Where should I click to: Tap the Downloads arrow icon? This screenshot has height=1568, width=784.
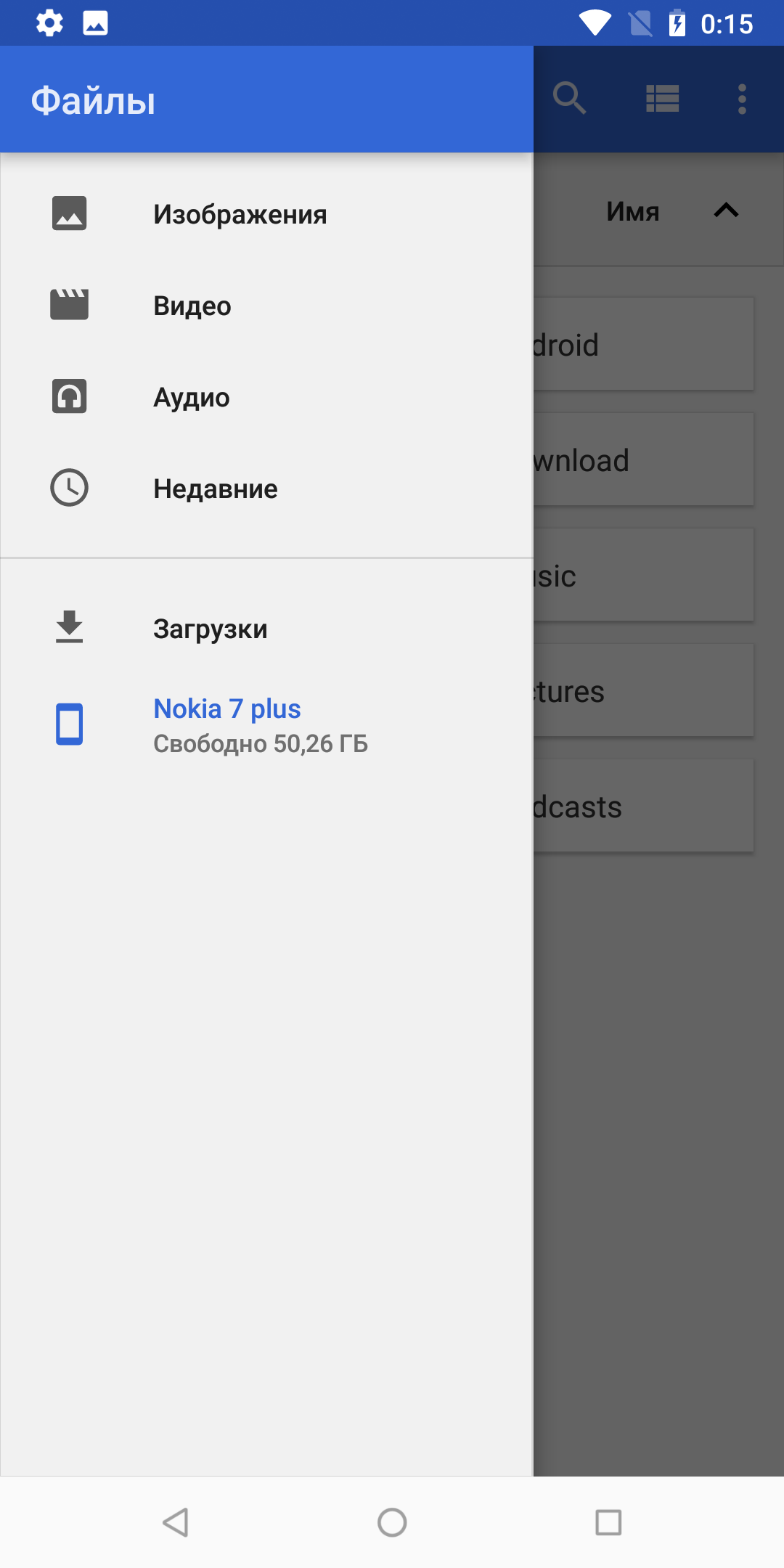(x=69, y=628)
